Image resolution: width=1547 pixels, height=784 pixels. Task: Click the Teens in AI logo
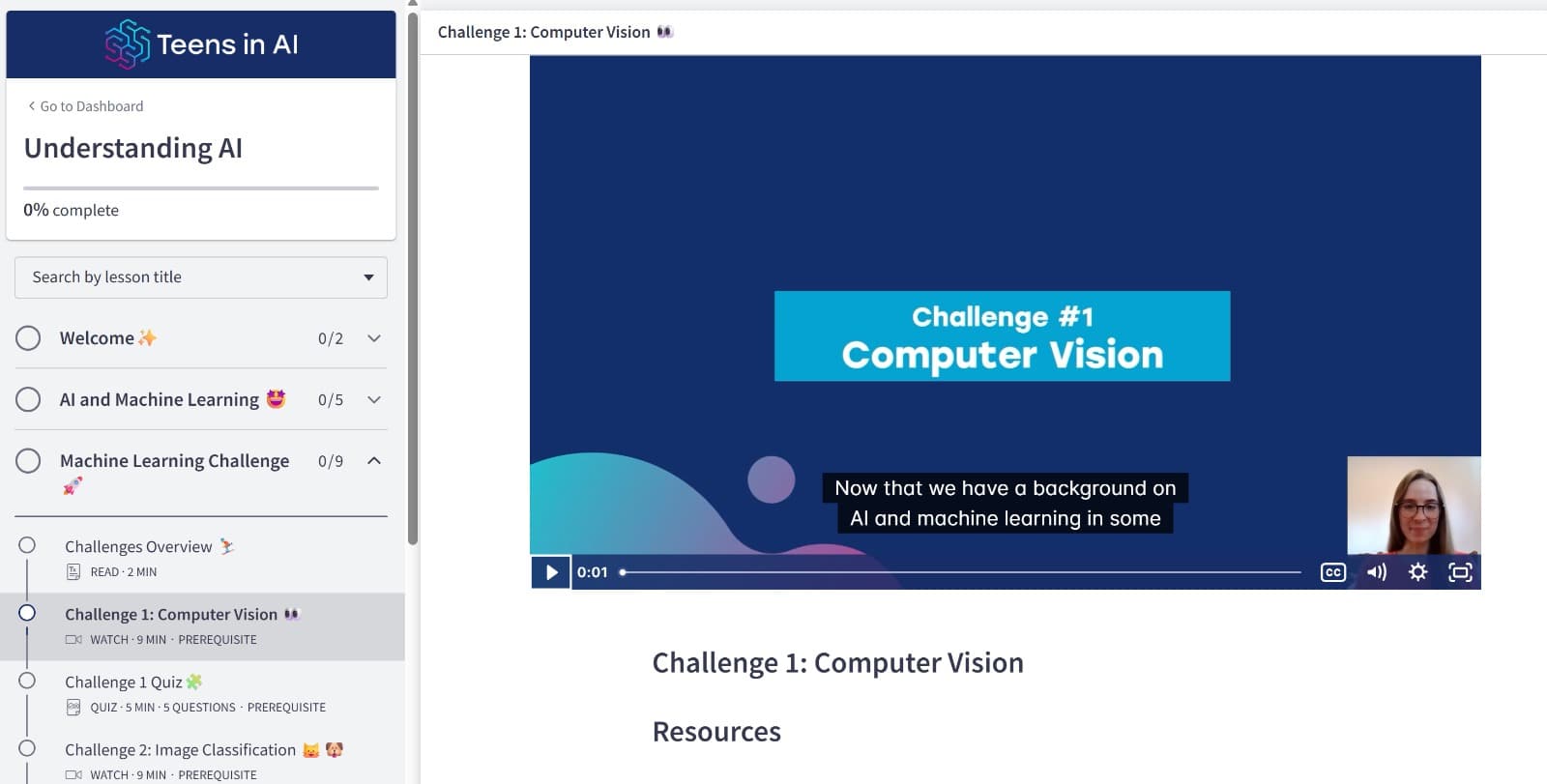point(201,44)
